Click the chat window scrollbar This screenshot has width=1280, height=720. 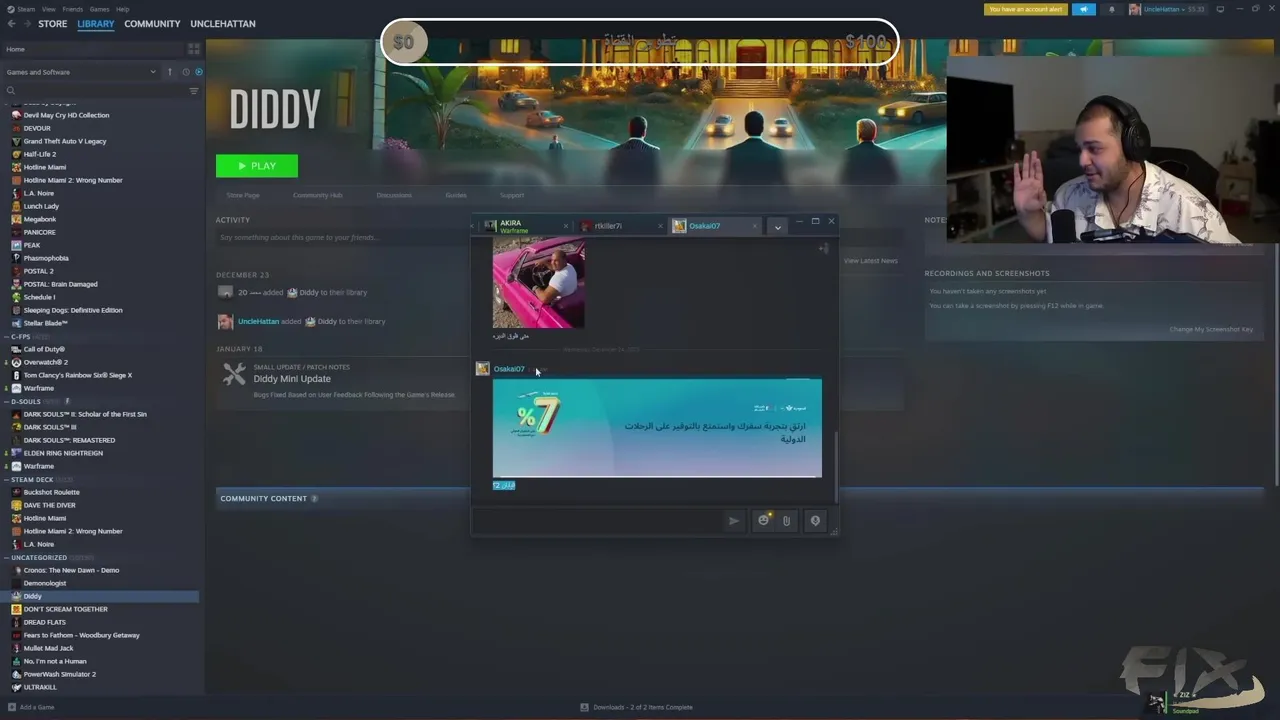(835, 468)
